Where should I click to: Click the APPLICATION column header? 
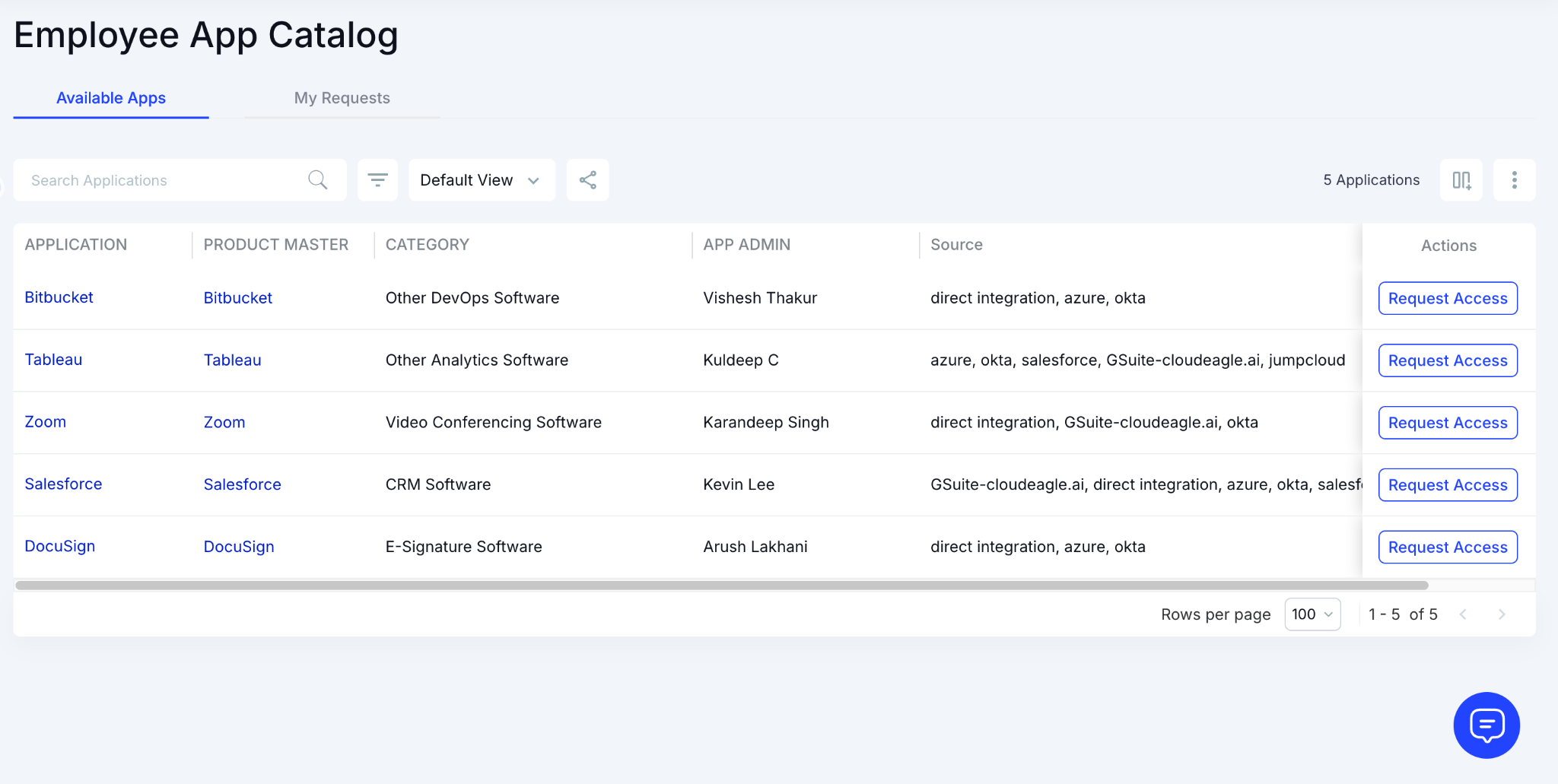tap(75, 245)
